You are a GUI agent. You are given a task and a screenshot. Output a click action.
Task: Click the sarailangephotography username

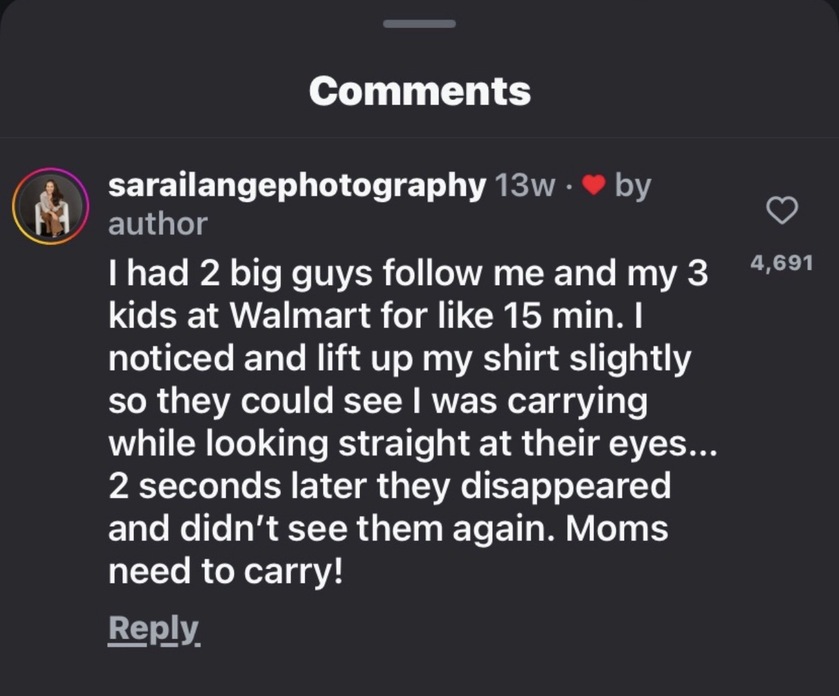295,185
